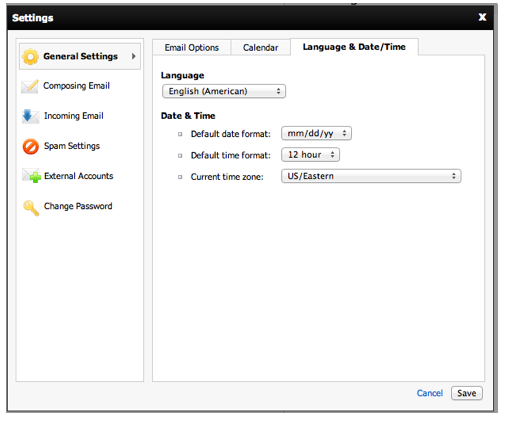Close the Settings dialog with the X
505x423 pixels.
pyautogui.click(x=482, y=17)
